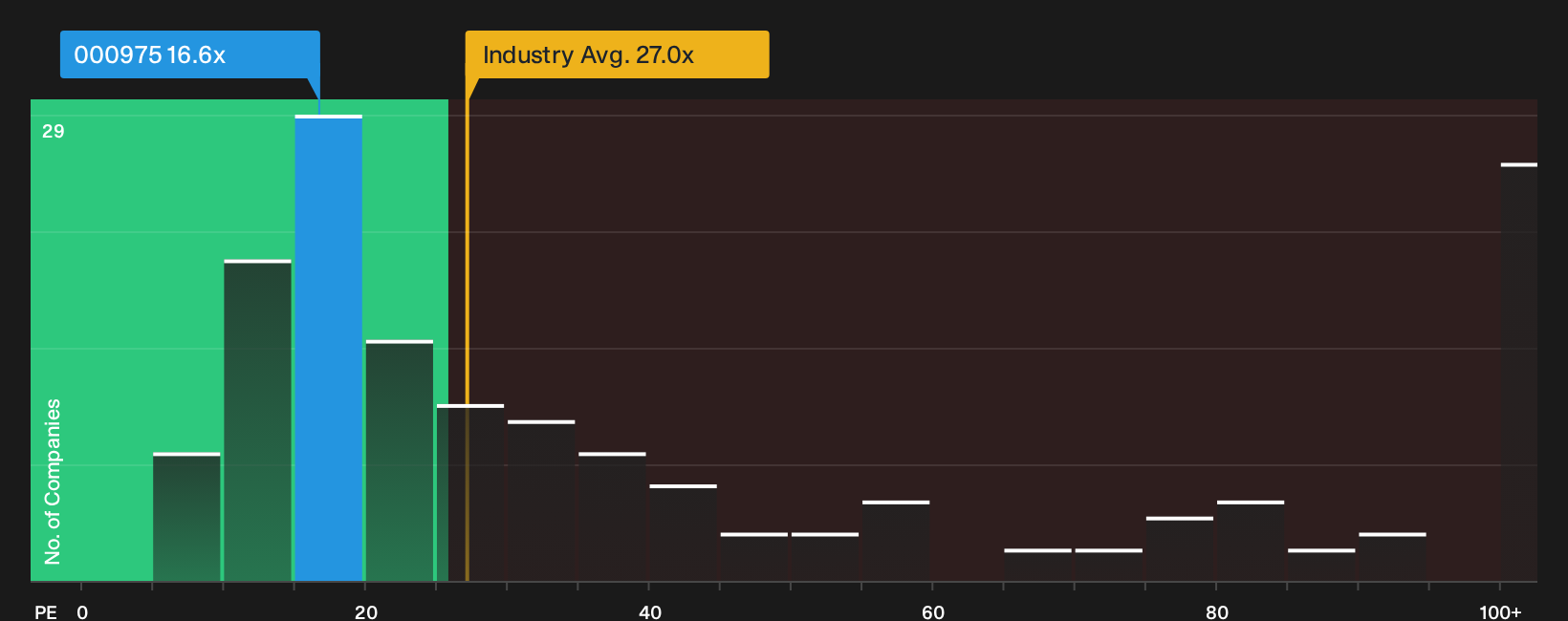Click the '100+' x-axis tick label
1568x621 pixels.
click(x=1500, y=611)
